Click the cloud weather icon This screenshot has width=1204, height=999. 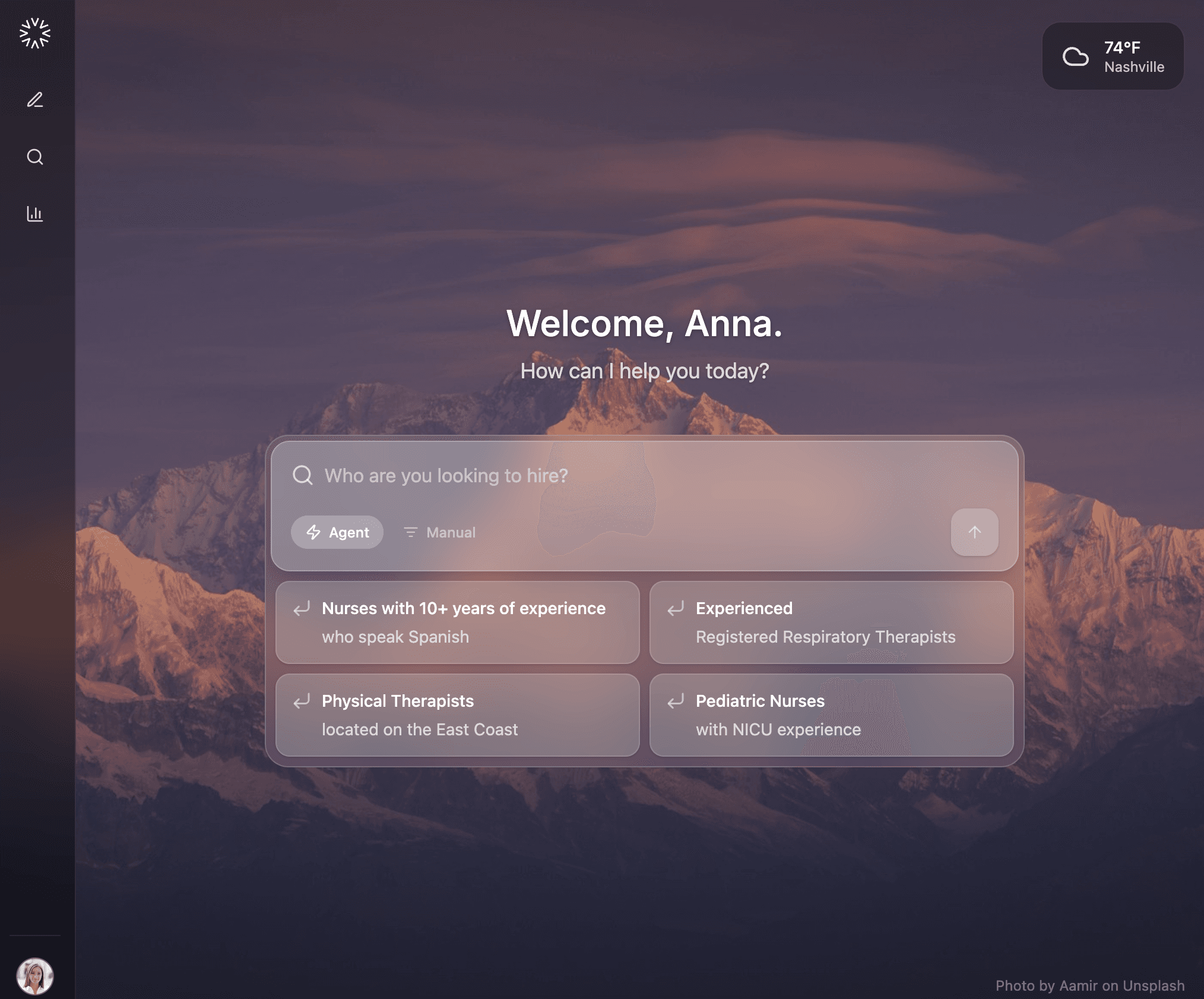click(x=1075, y=57)
